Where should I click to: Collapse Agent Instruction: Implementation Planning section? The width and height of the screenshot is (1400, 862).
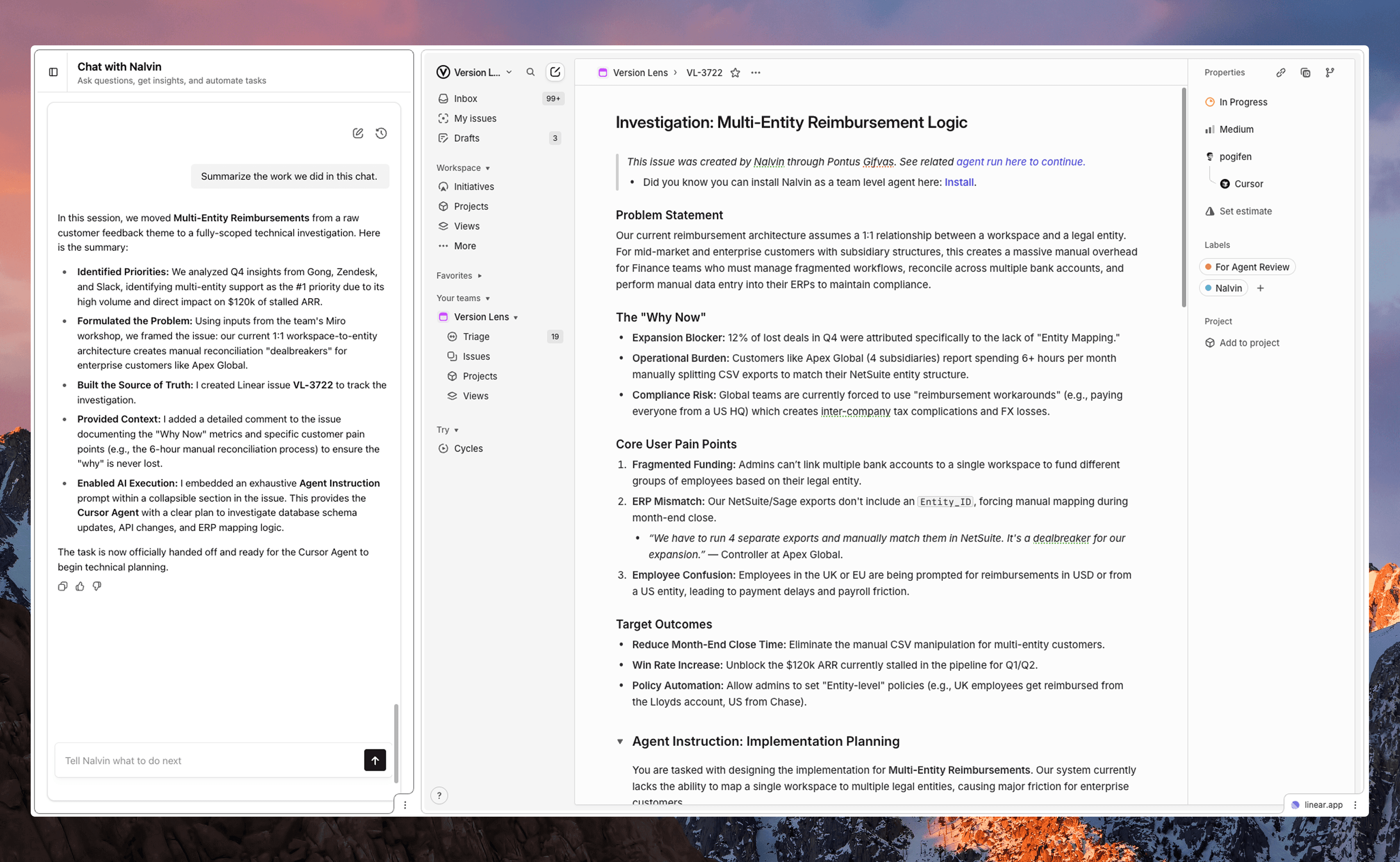pyautogui.click(x=620, y=741)
